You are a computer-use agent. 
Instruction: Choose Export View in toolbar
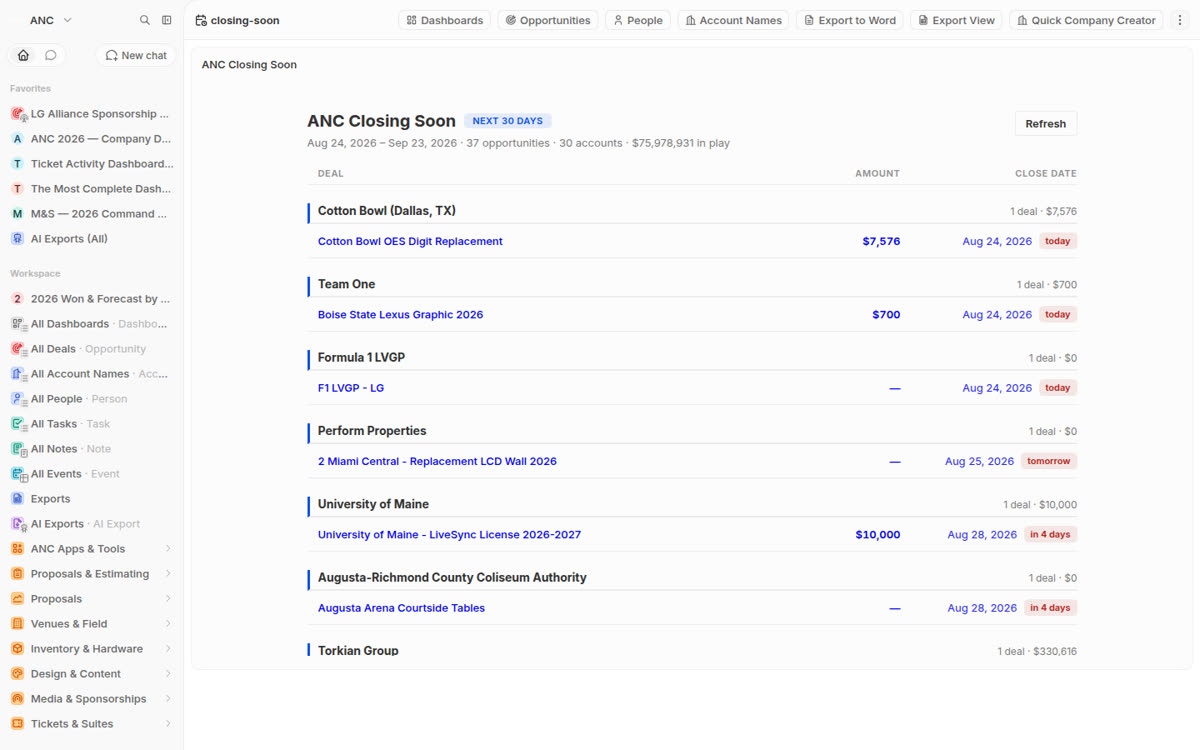click(x=956, y=20)
